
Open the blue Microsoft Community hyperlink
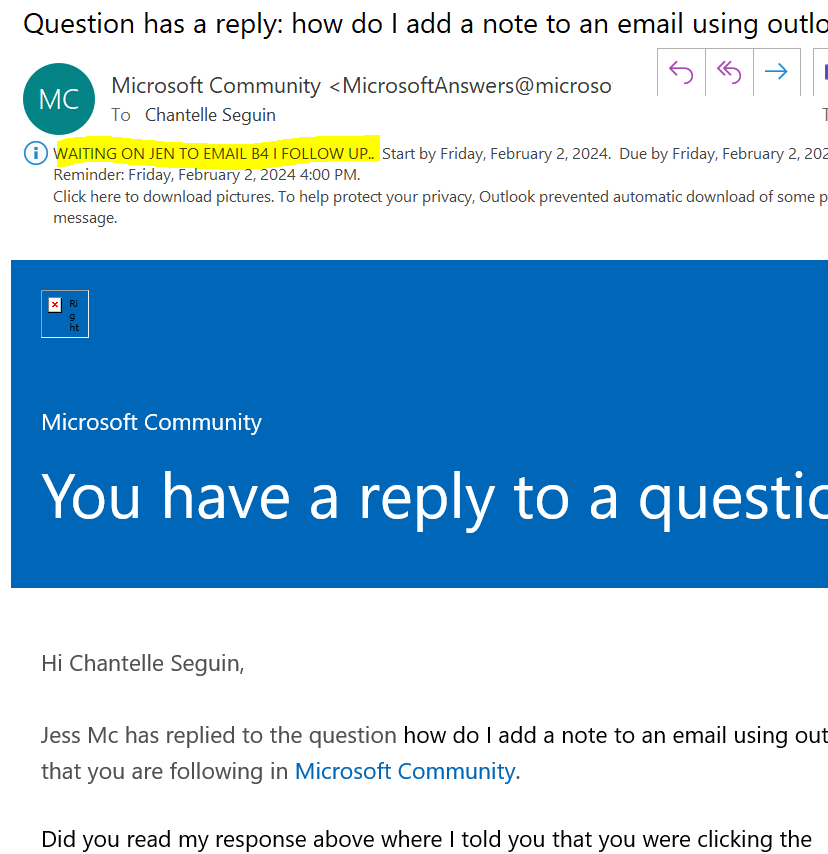click(405, 771)
